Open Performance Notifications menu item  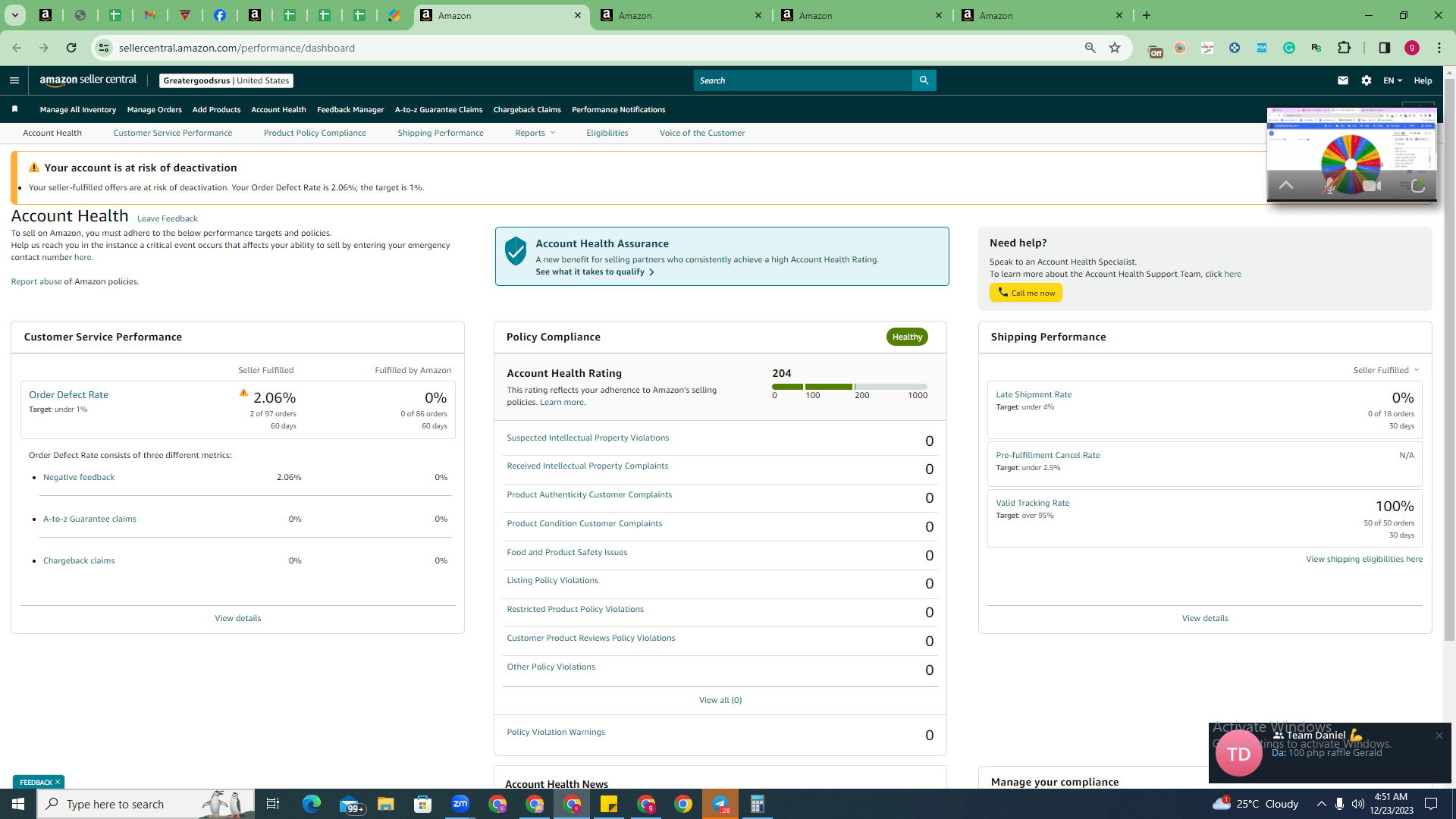click(619, 109)
